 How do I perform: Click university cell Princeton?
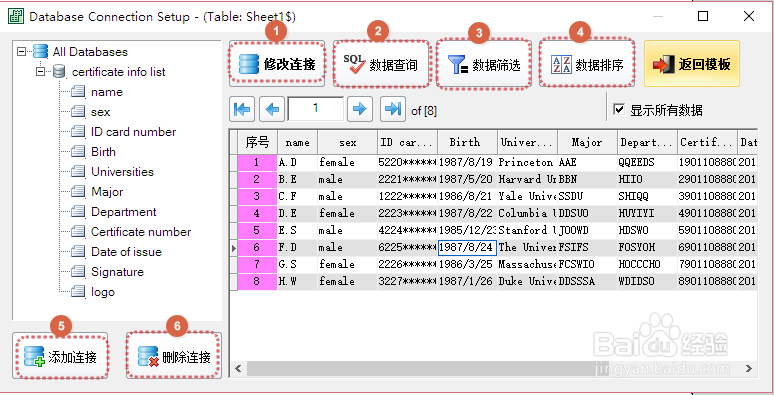click(527, 162)
